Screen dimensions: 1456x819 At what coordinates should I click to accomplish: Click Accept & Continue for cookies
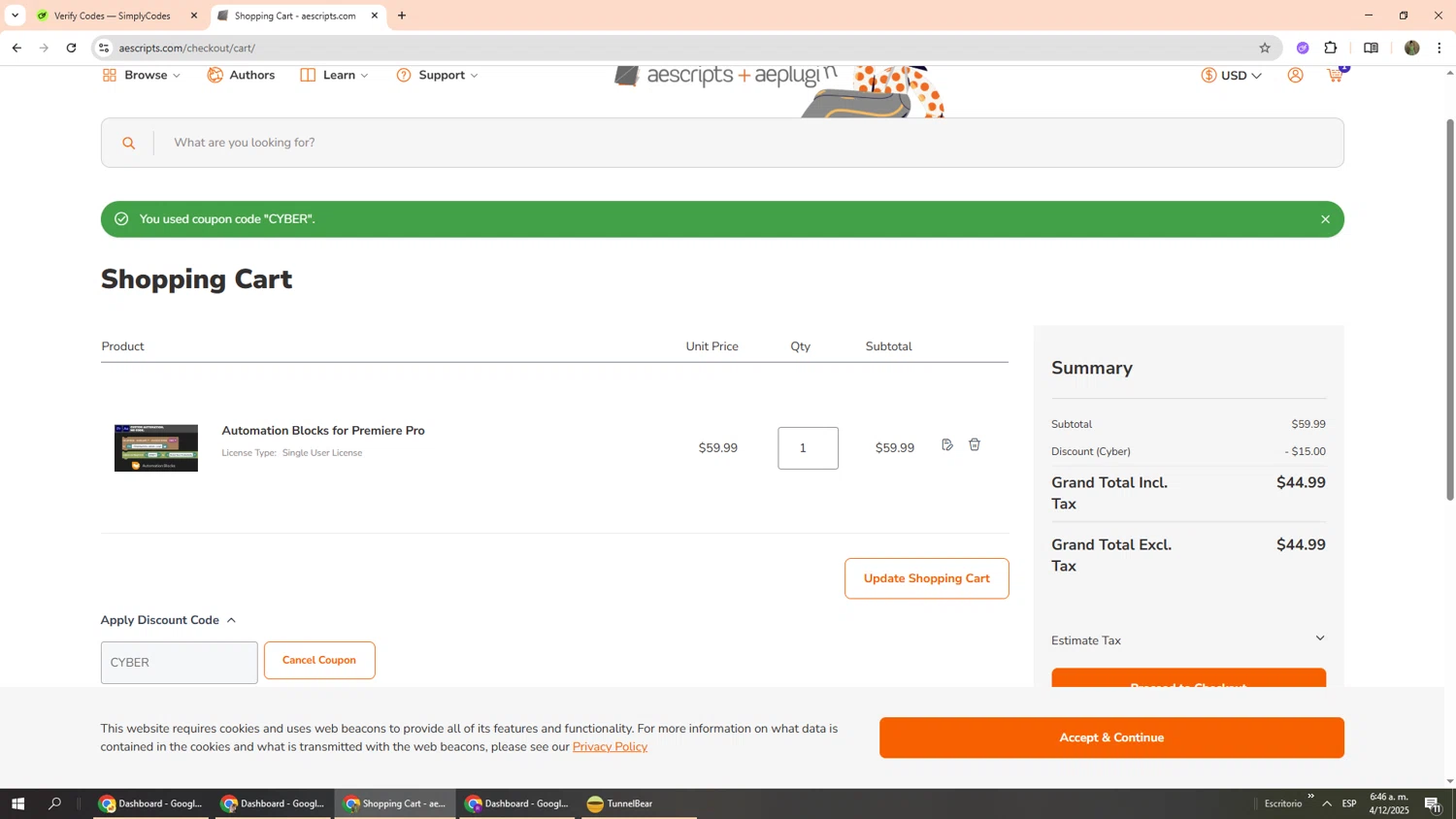pyautogui.click(x=1111, y=737)
